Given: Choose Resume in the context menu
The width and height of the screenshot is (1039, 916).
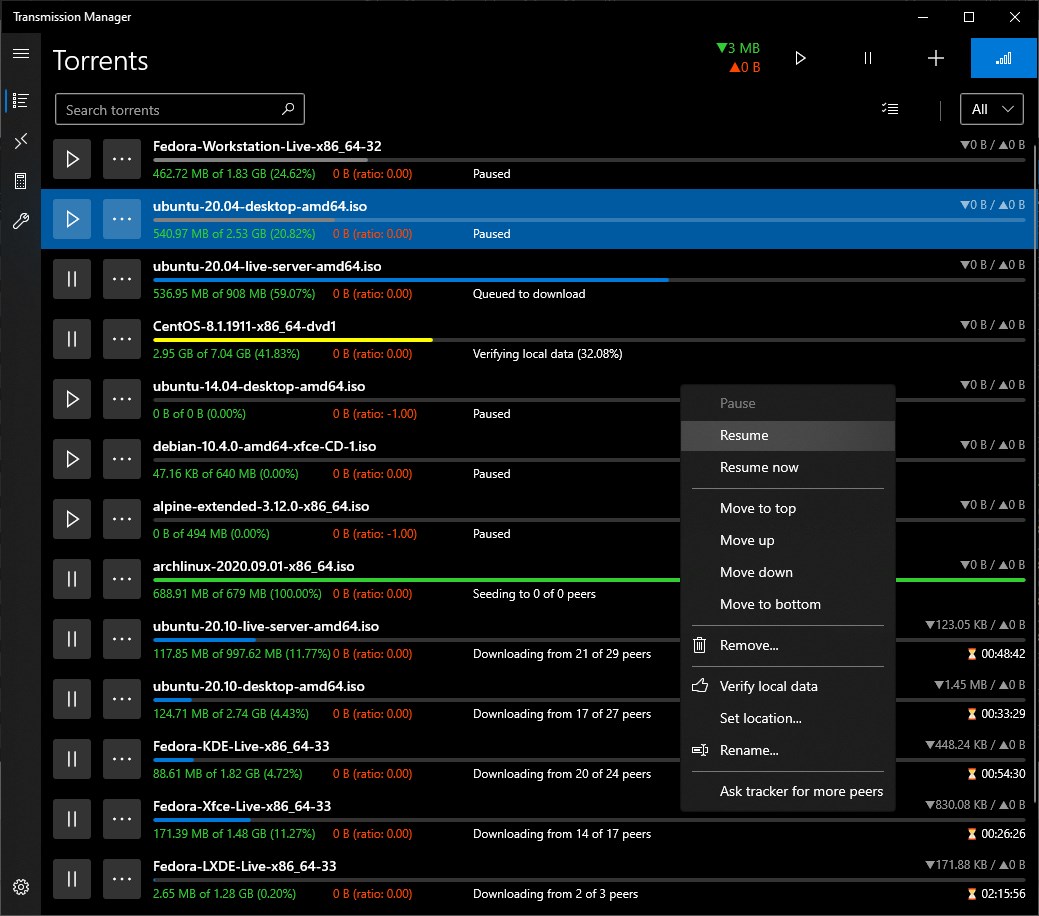Looking at the screenshot, I should 788,435.
